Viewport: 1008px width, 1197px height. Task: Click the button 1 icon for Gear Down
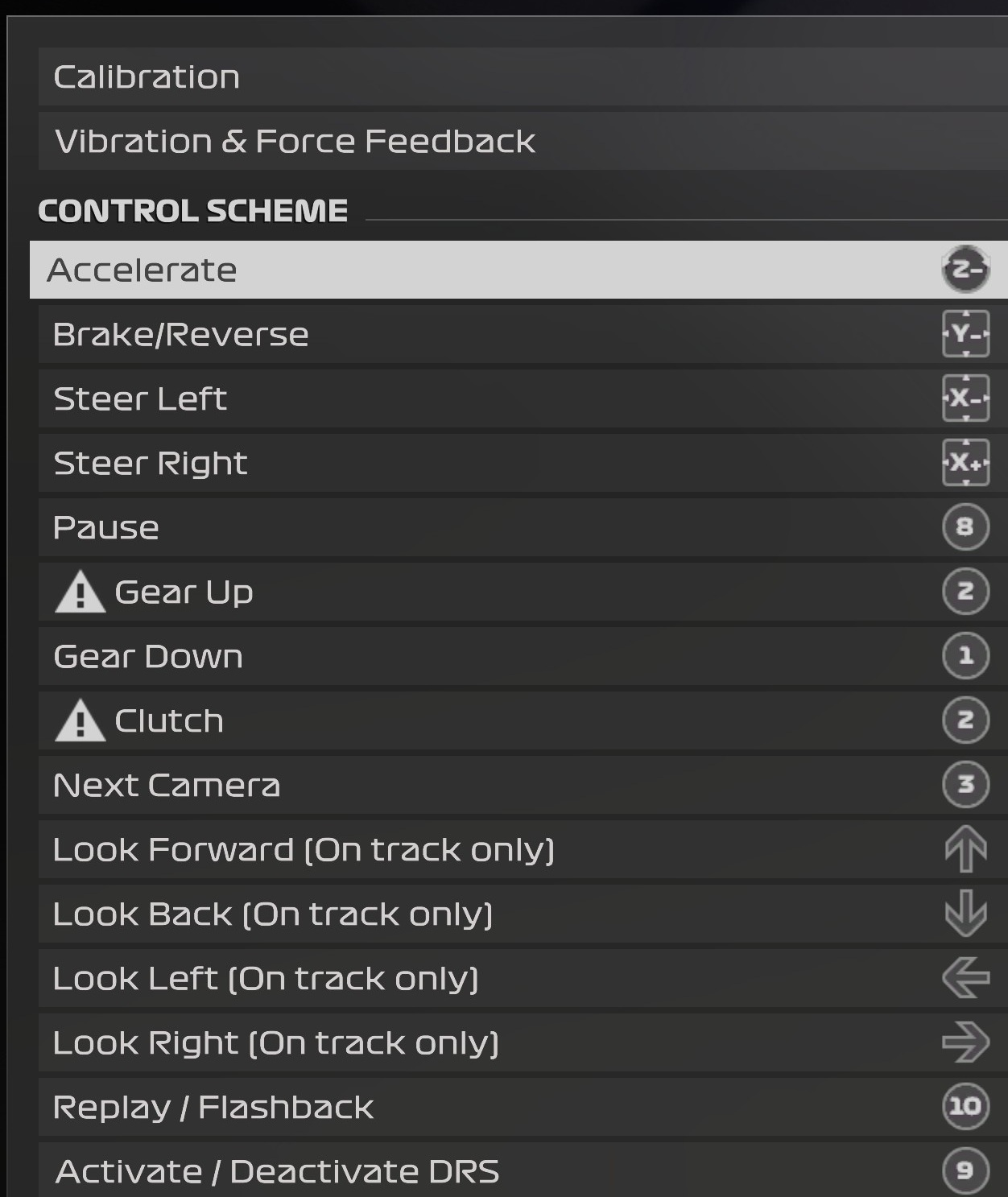point(965,656)
